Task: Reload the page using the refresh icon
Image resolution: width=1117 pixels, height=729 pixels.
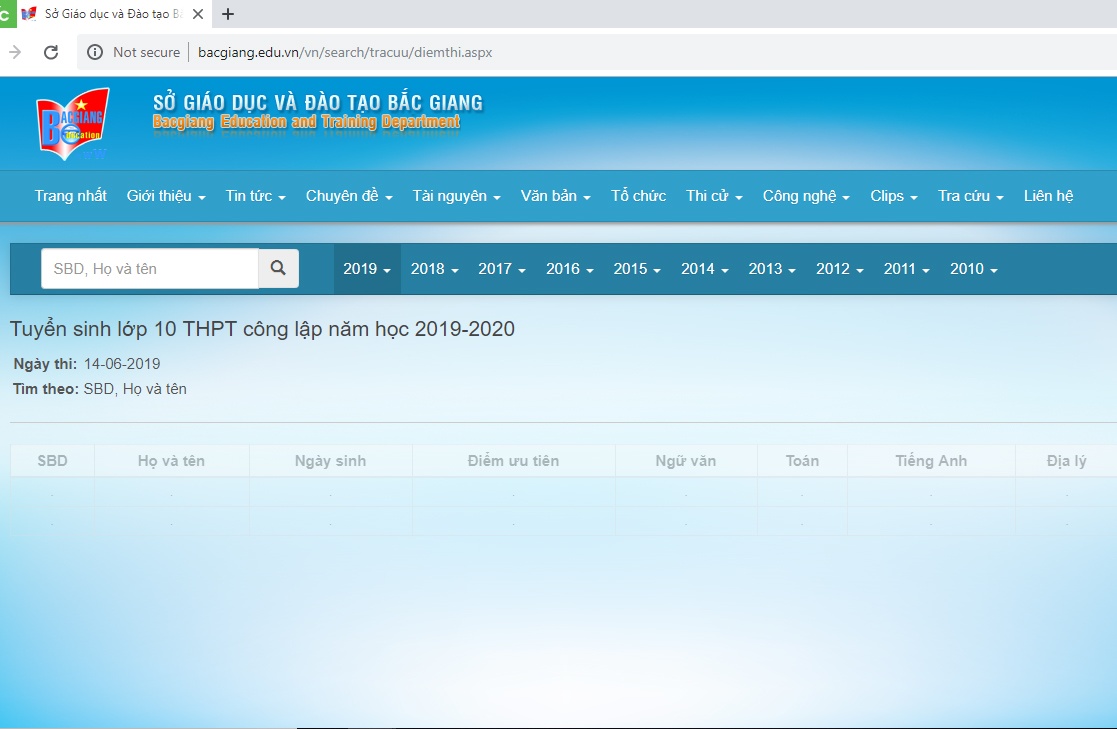Action: pyautogui.click(x=50, y=52)
